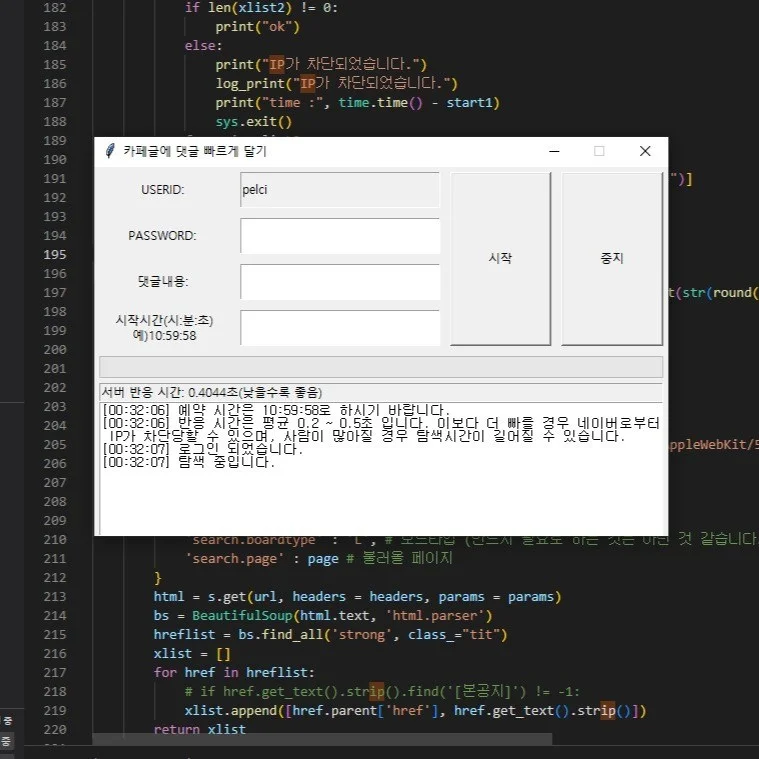The width and height of the screenshot is (759, 759).
Task: Click the editor horizontal scrollbar at the bottom
Action: 322,739
